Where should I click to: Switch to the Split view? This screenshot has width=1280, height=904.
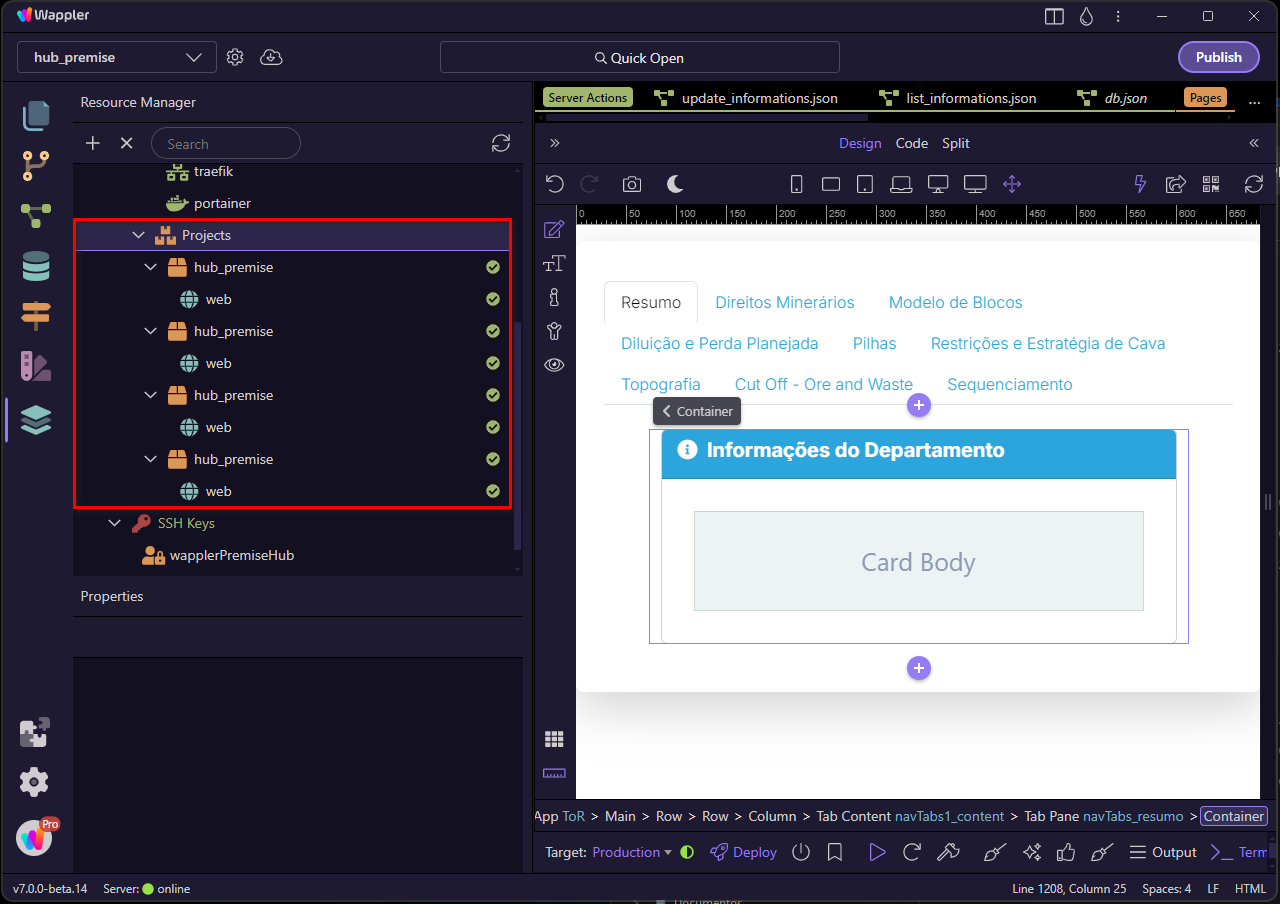coord(955,143)
